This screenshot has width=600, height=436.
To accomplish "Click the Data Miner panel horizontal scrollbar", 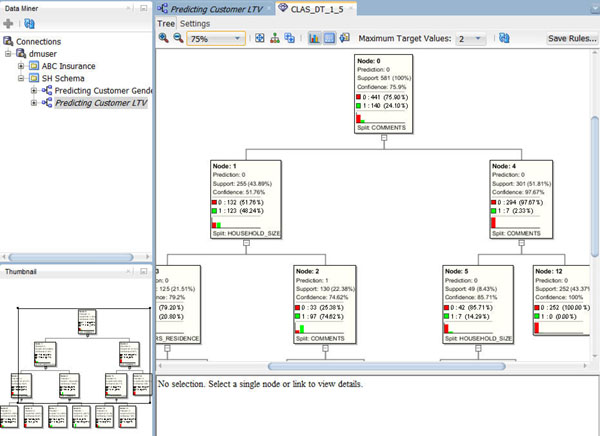I will (71, 257).
